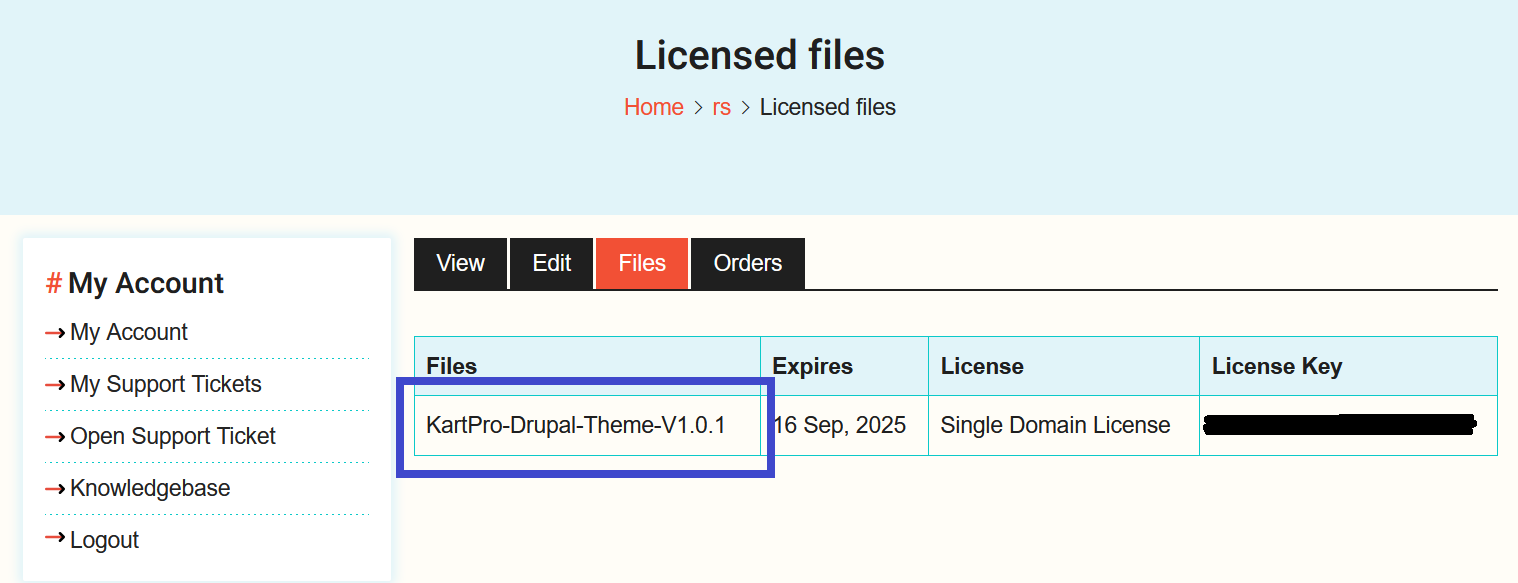Click the breadcrumb chevron right after rs
This screenshot has width=1518, height=583.
point(745,108)
